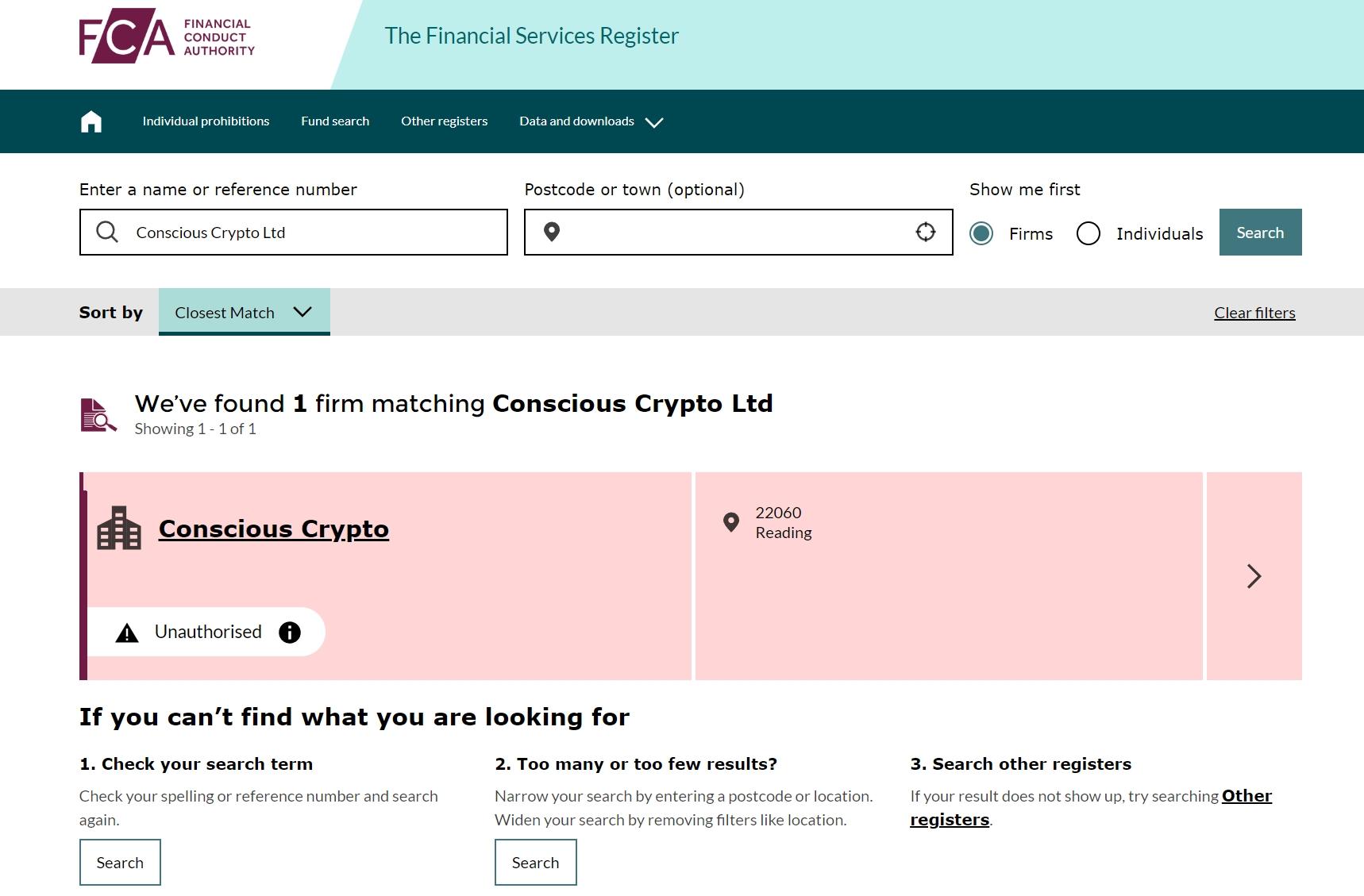Click the warning triangle beside Unauthorised
Image resolution: width=1364 pixels, height=896 pixels.
tap(127, 633)
